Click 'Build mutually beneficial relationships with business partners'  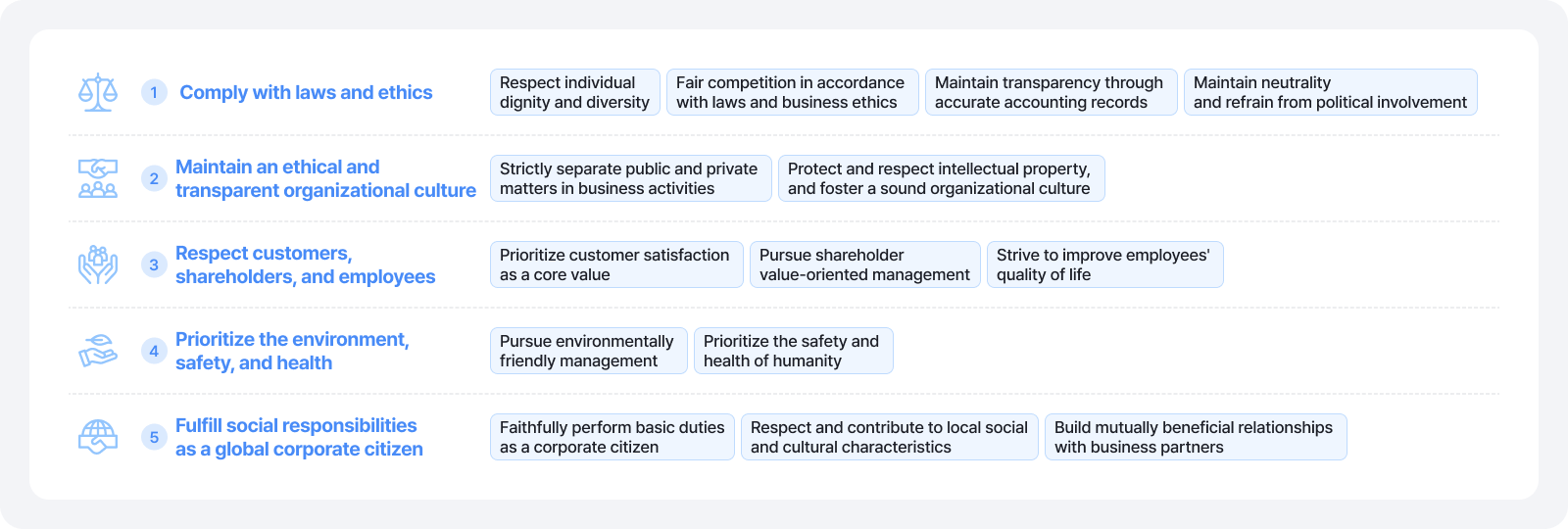pos(1195,437)
